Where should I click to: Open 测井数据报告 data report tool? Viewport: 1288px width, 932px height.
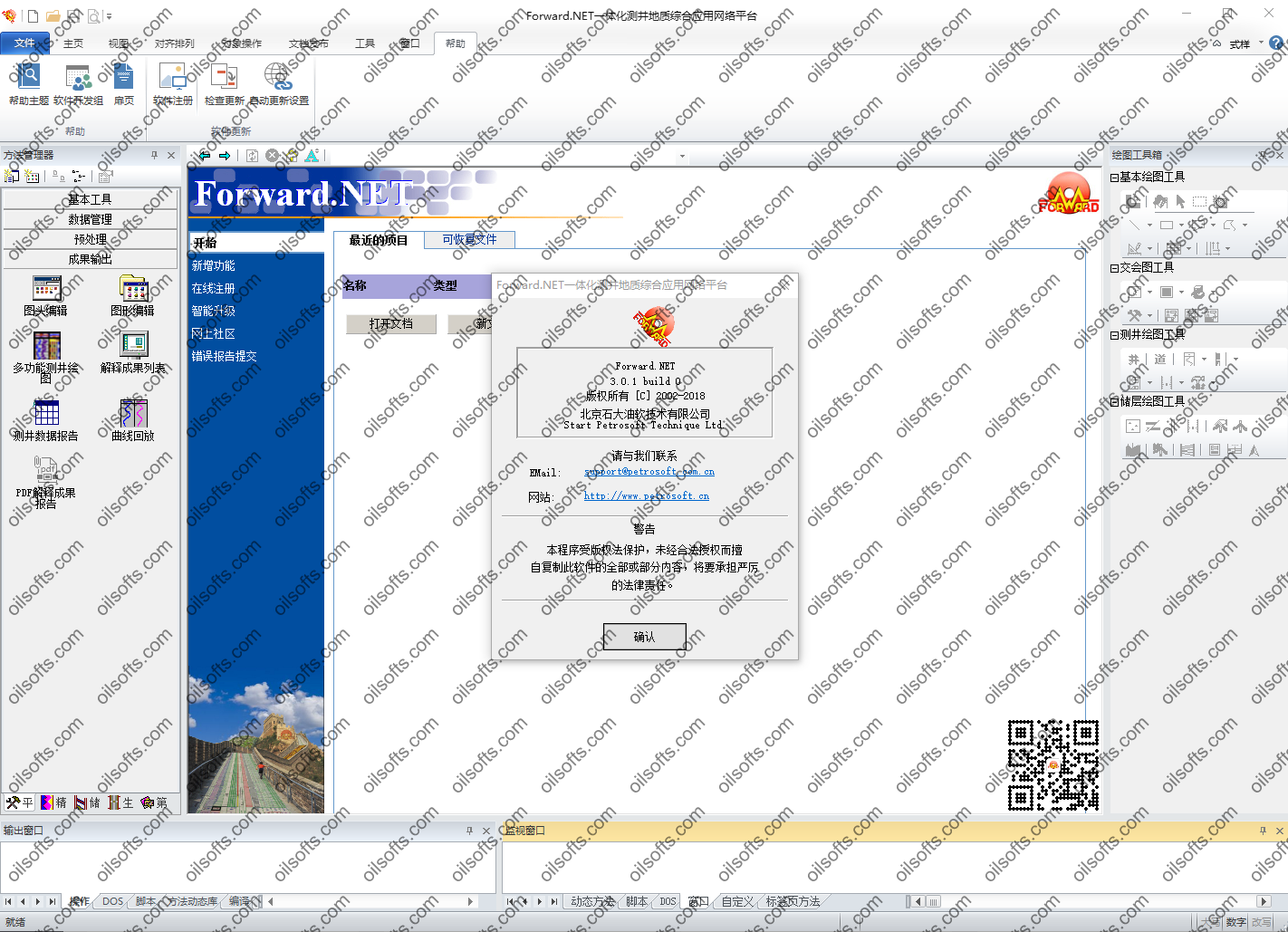click(x=46, y=420)
